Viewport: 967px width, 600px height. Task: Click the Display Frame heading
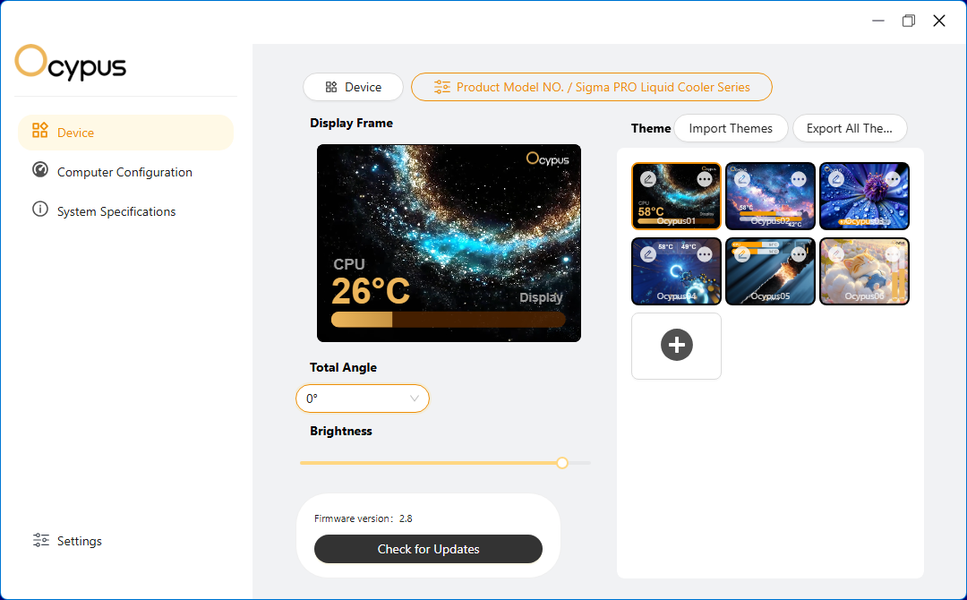[352, 123]
